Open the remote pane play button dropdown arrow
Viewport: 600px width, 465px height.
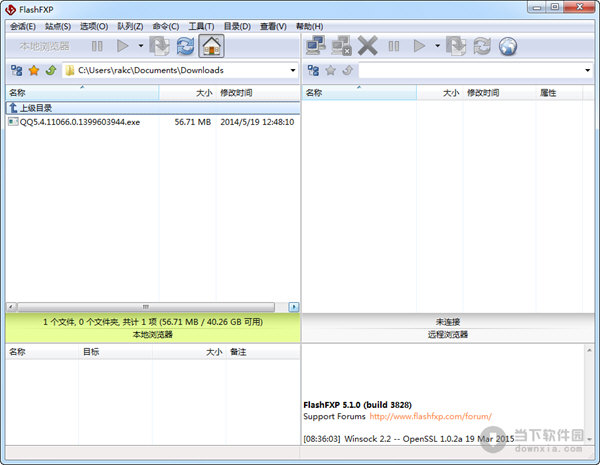click(x=437, y=46)
